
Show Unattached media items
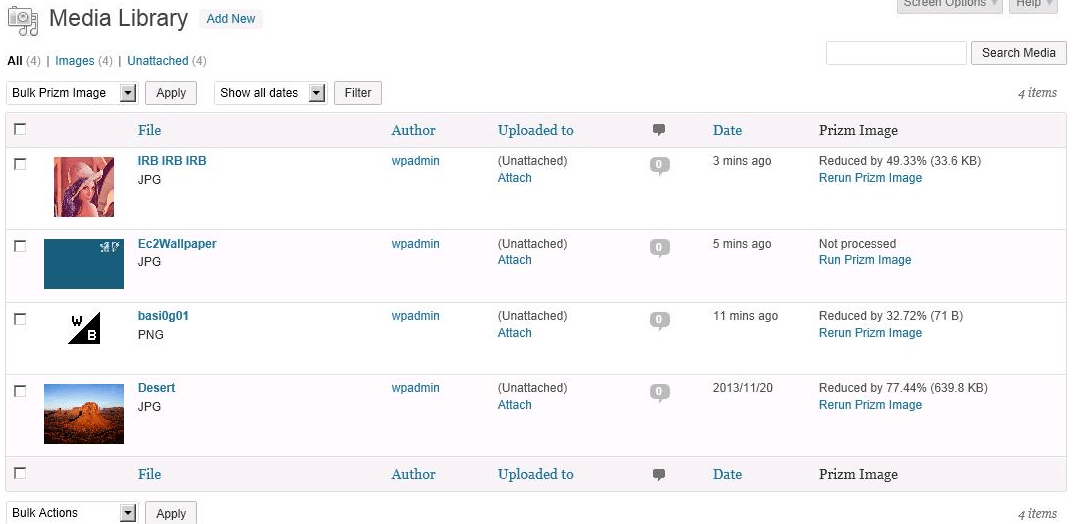tap(157, 61)
